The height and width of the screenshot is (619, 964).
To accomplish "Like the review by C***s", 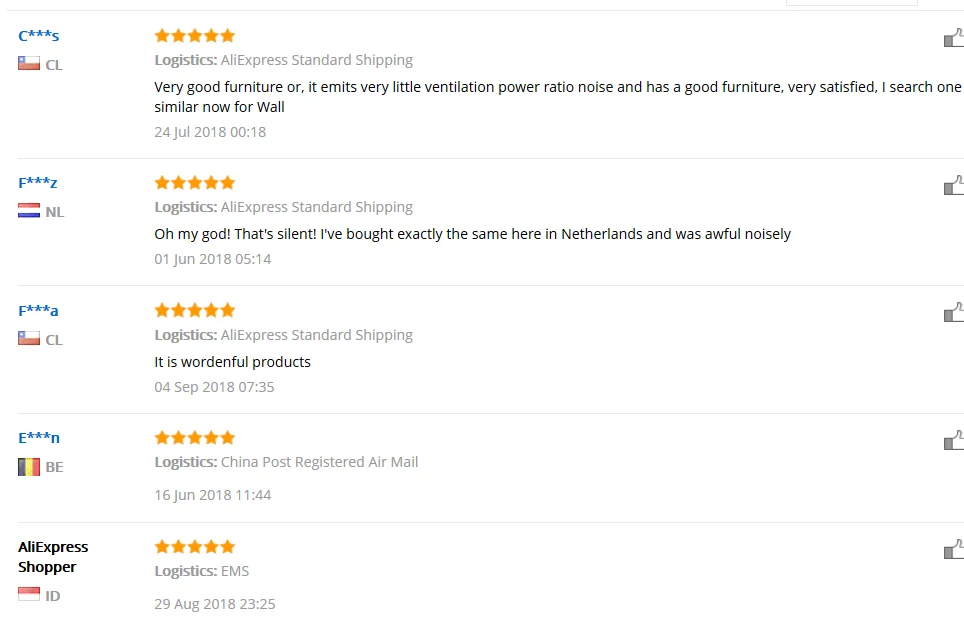I will pyautogui.click(x=954, y=38).
